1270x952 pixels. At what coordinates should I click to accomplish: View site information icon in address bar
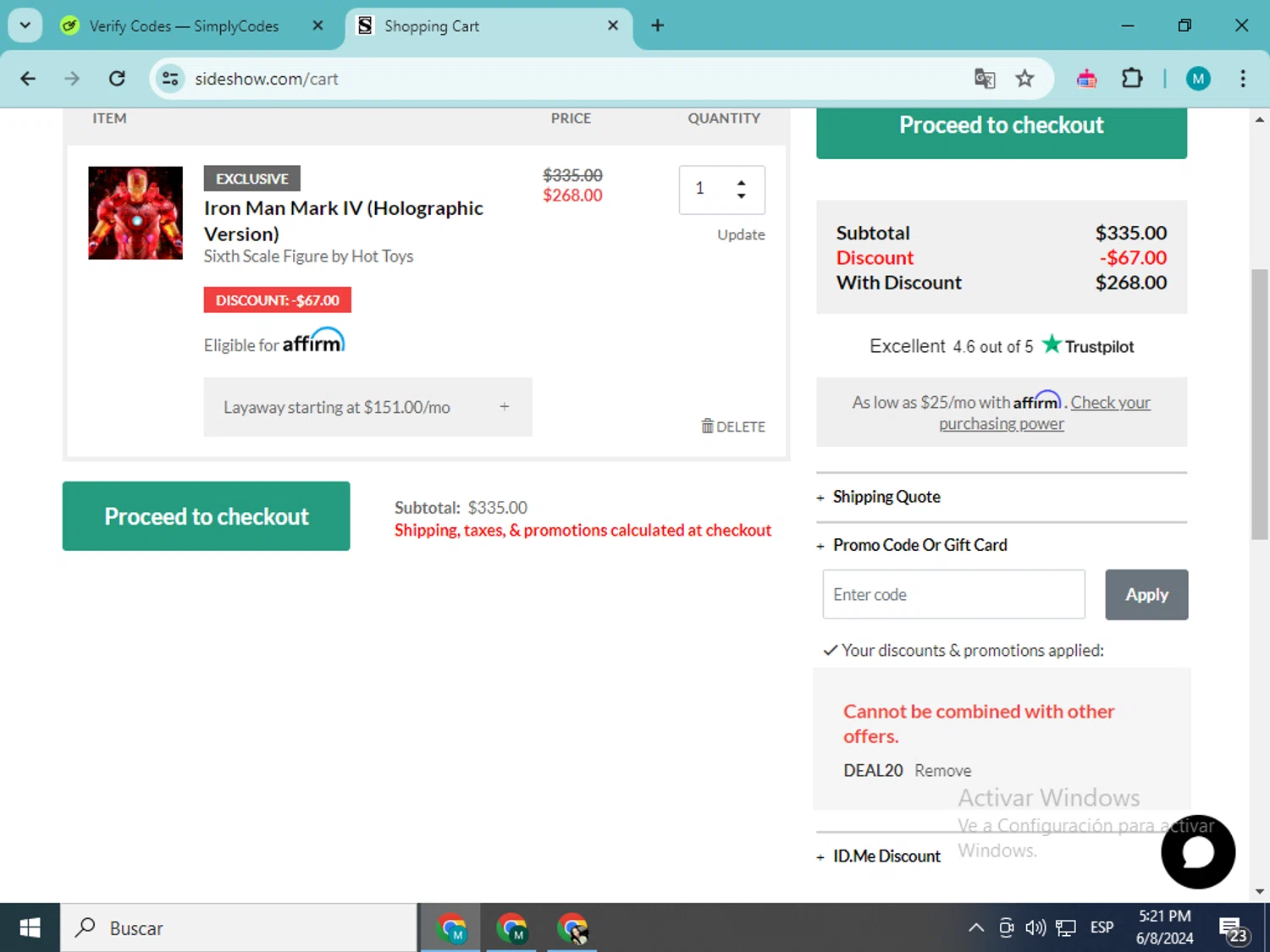click(170, 79)
